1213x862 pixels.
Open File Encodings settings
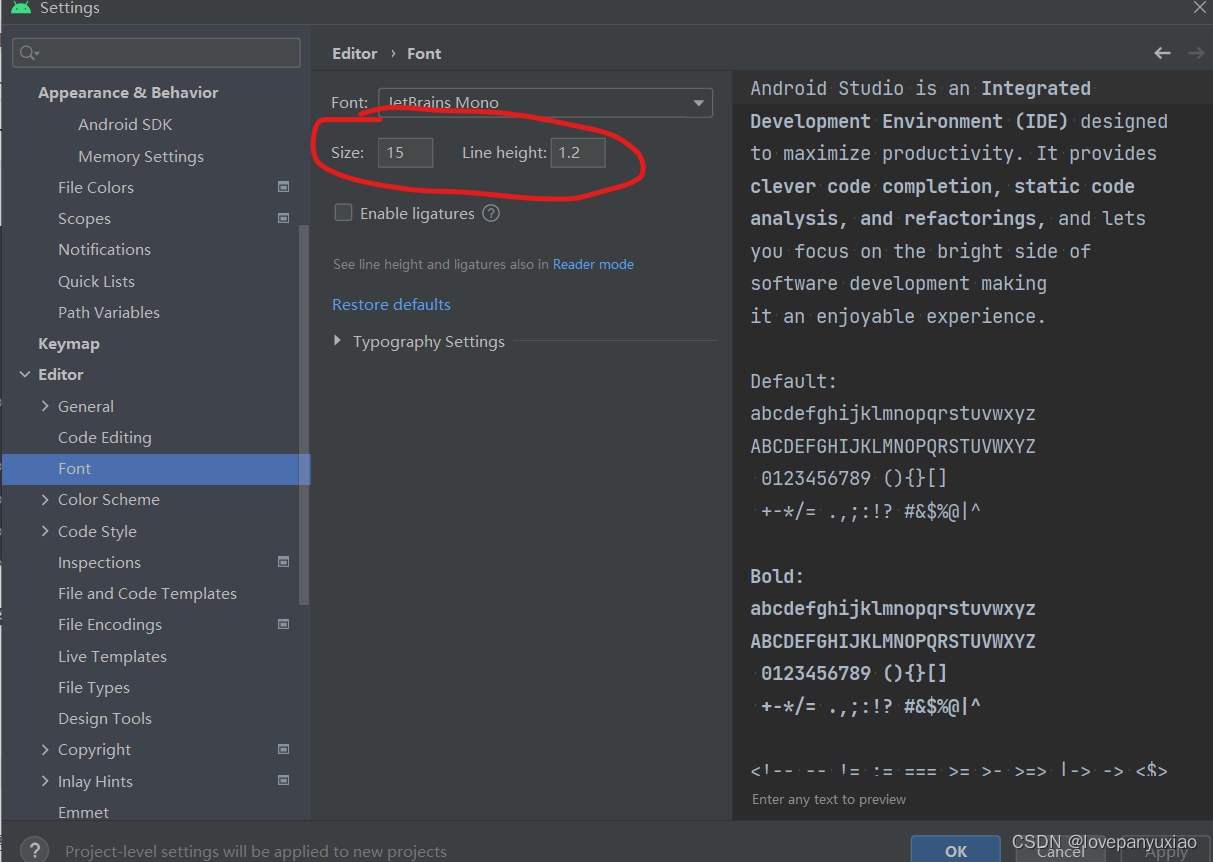point(110,624)
